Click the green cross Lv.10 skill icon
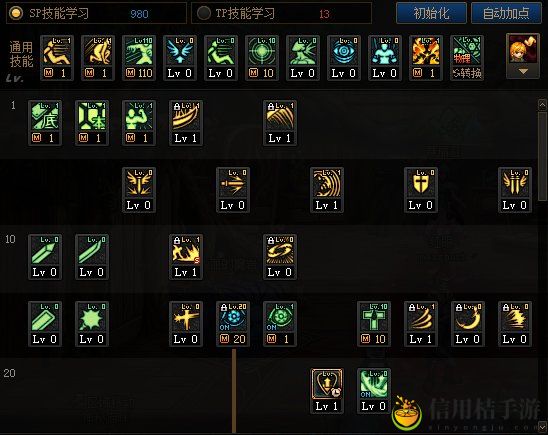The image size is (548, 435). tap(374, 324)
